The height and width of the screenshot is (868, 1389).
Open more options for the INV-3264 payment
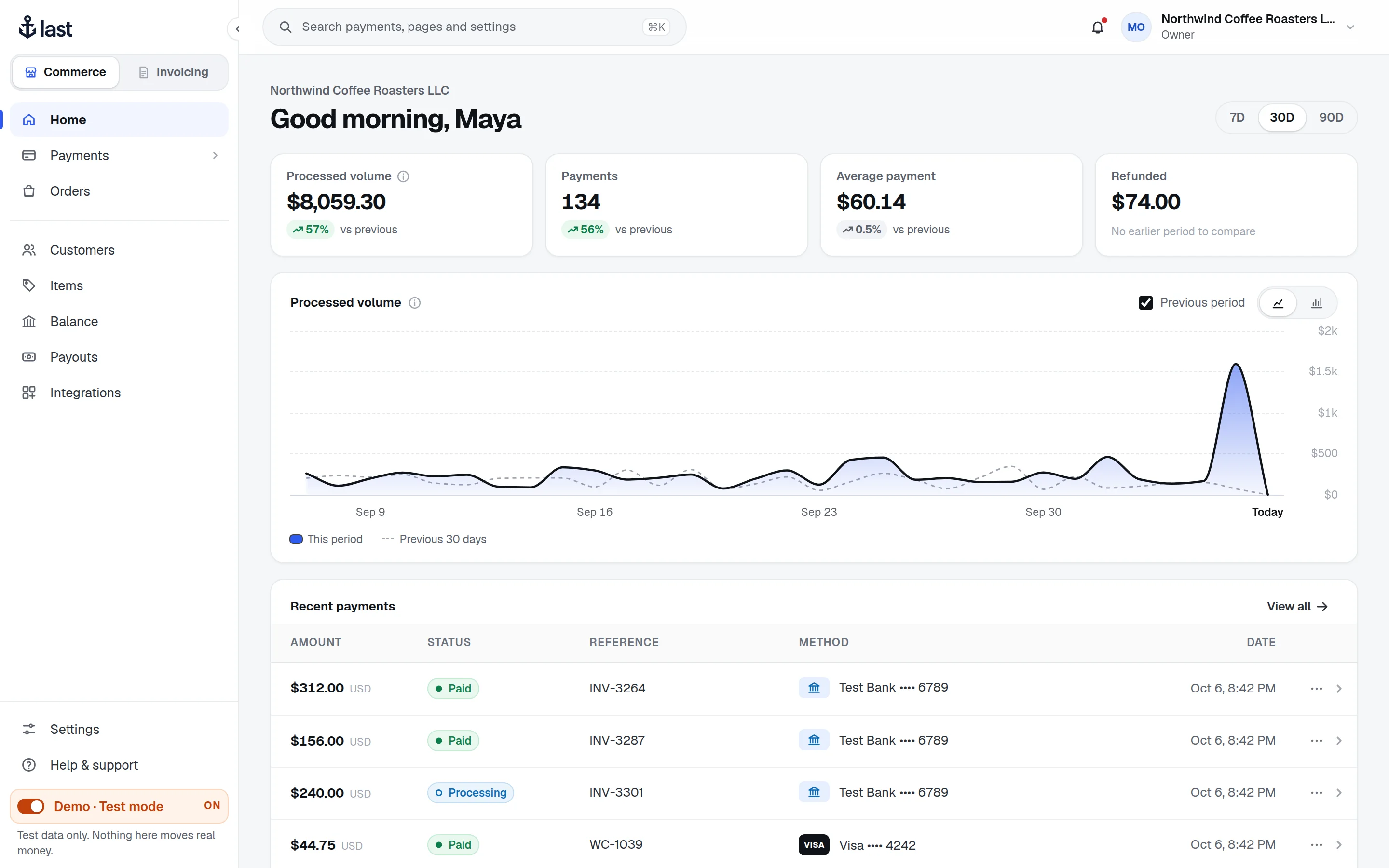tap(1316, 688)
